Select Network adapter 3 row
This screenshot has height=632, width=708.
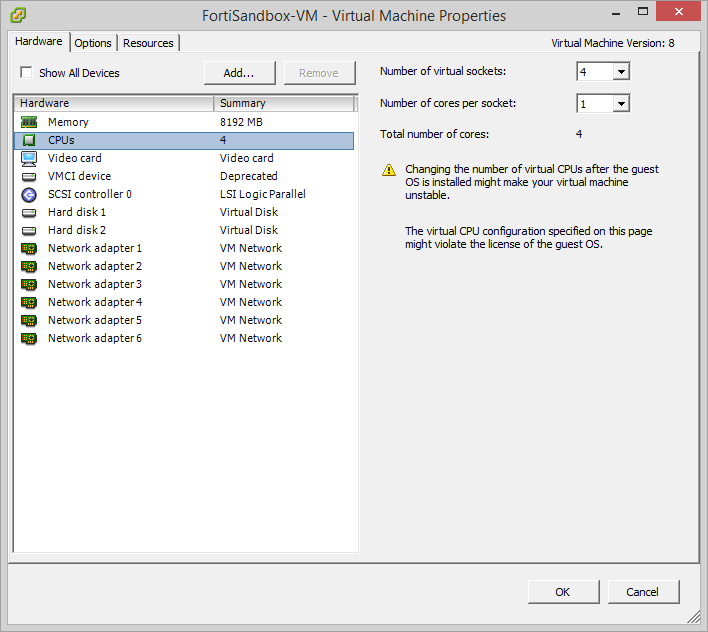(x=95, y=284)
